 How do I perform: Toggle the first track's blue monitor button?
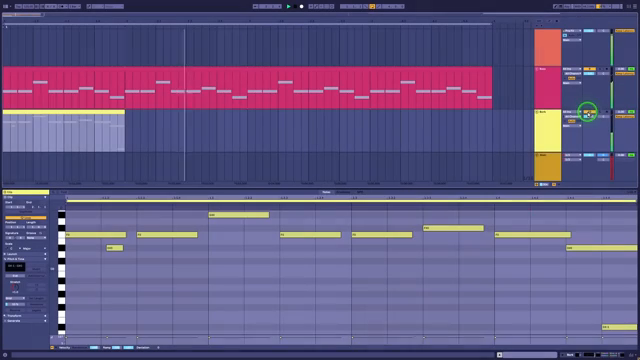(x=565, y=35)
